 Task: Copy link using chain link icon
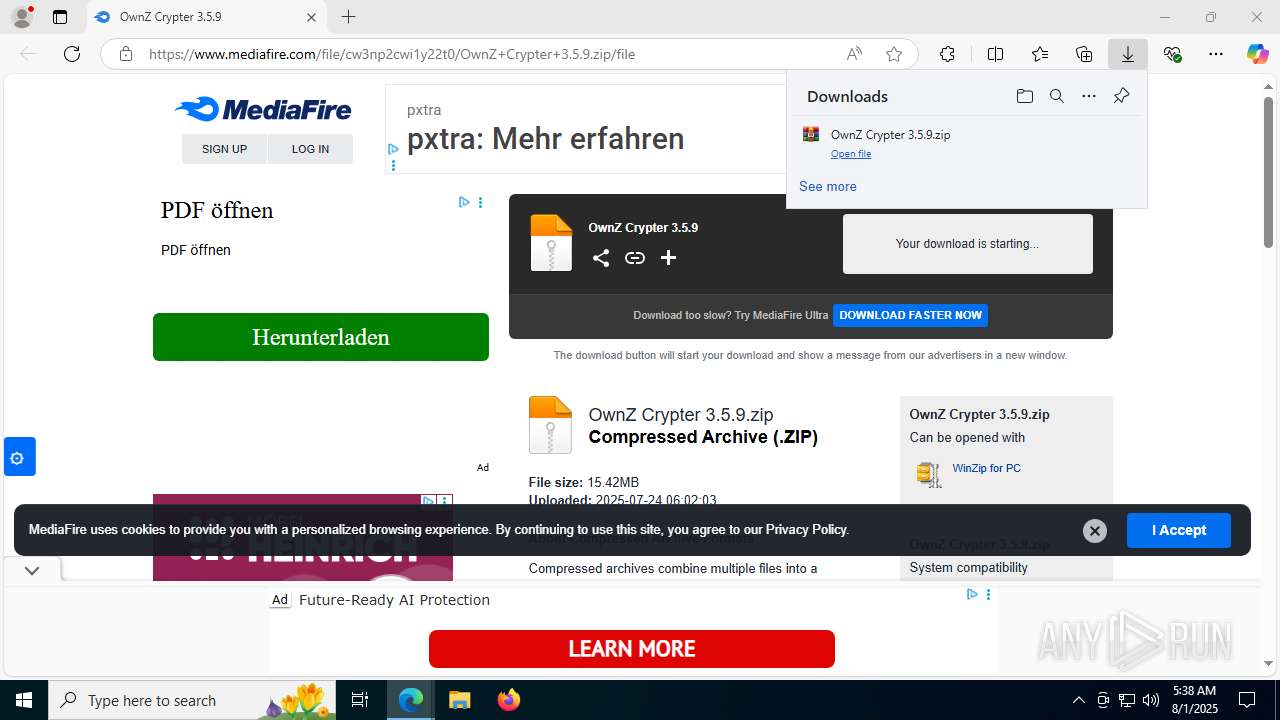coord(635,258)
